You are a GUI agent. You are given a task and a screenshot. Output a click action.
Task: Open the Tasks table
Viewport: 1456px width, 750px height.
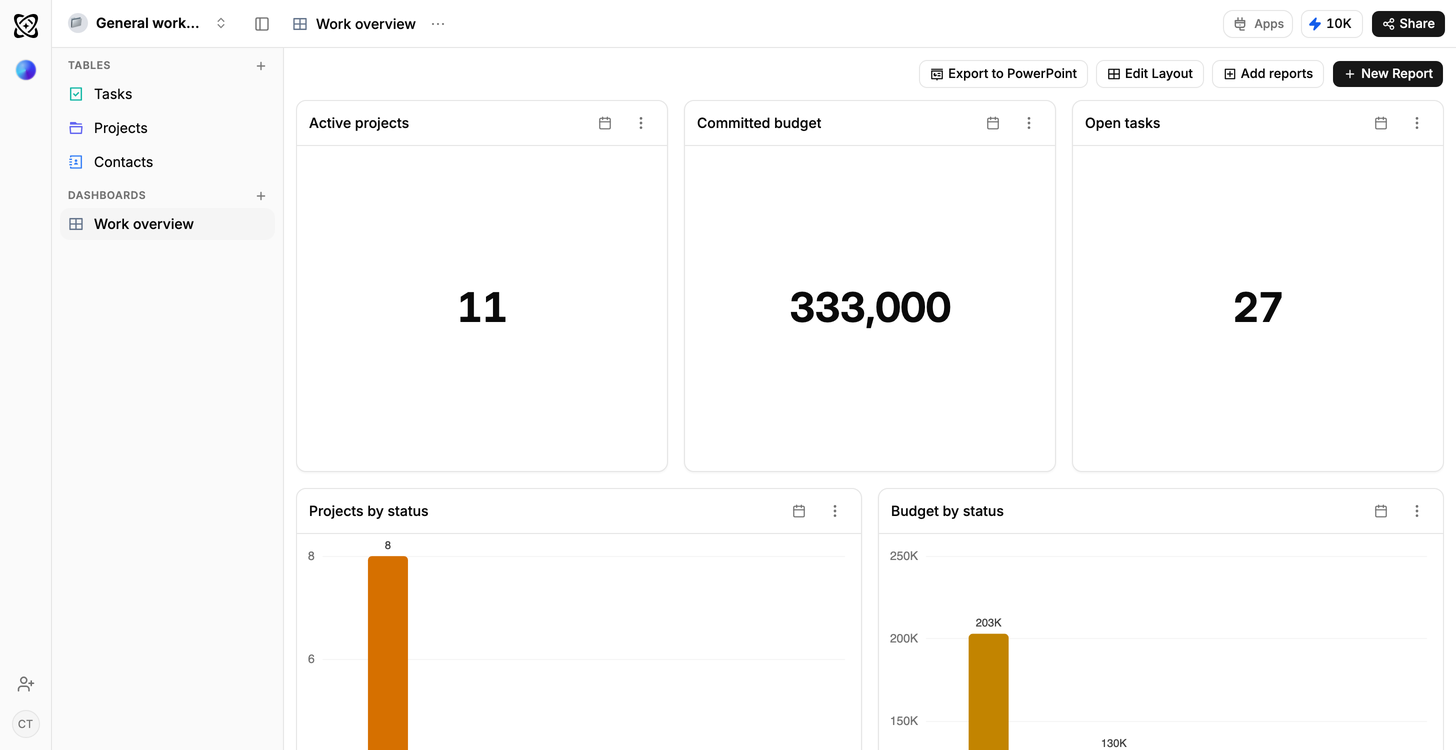pyautogui.click(x=167, y=94)
